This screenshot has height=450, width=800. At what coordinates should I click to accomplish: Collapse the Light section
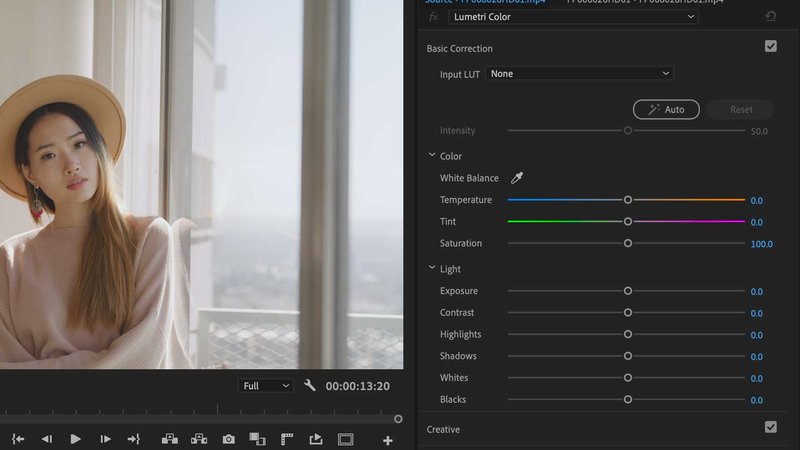pos(432,268)
